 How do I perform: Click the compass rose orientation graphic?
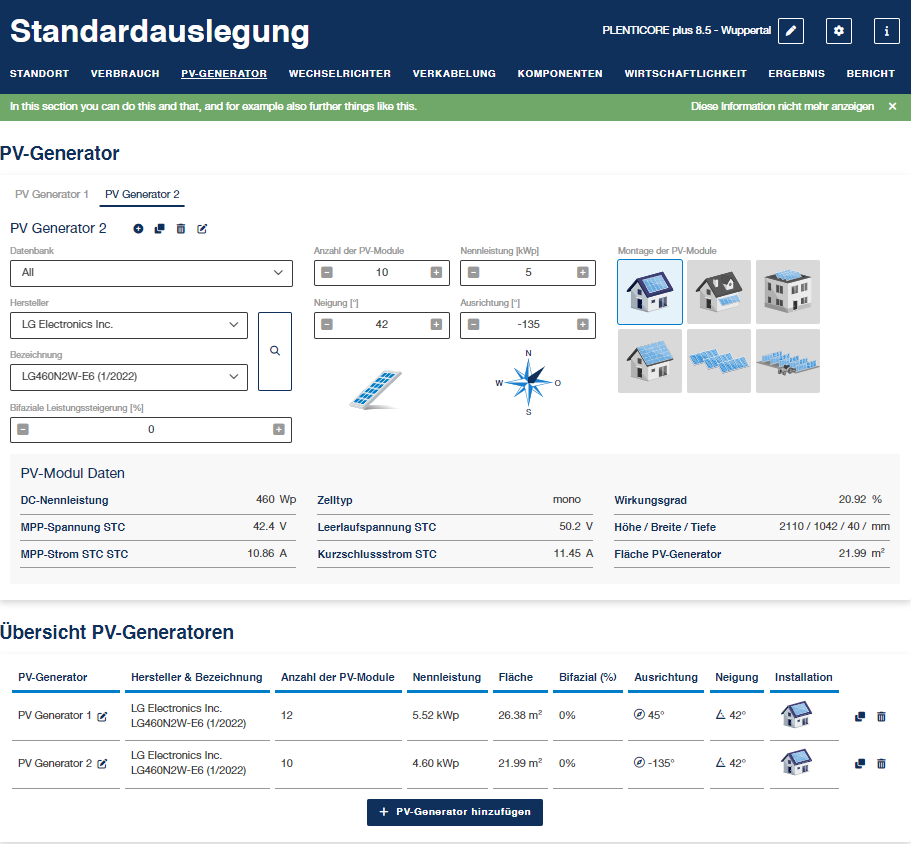click(528, 382)
